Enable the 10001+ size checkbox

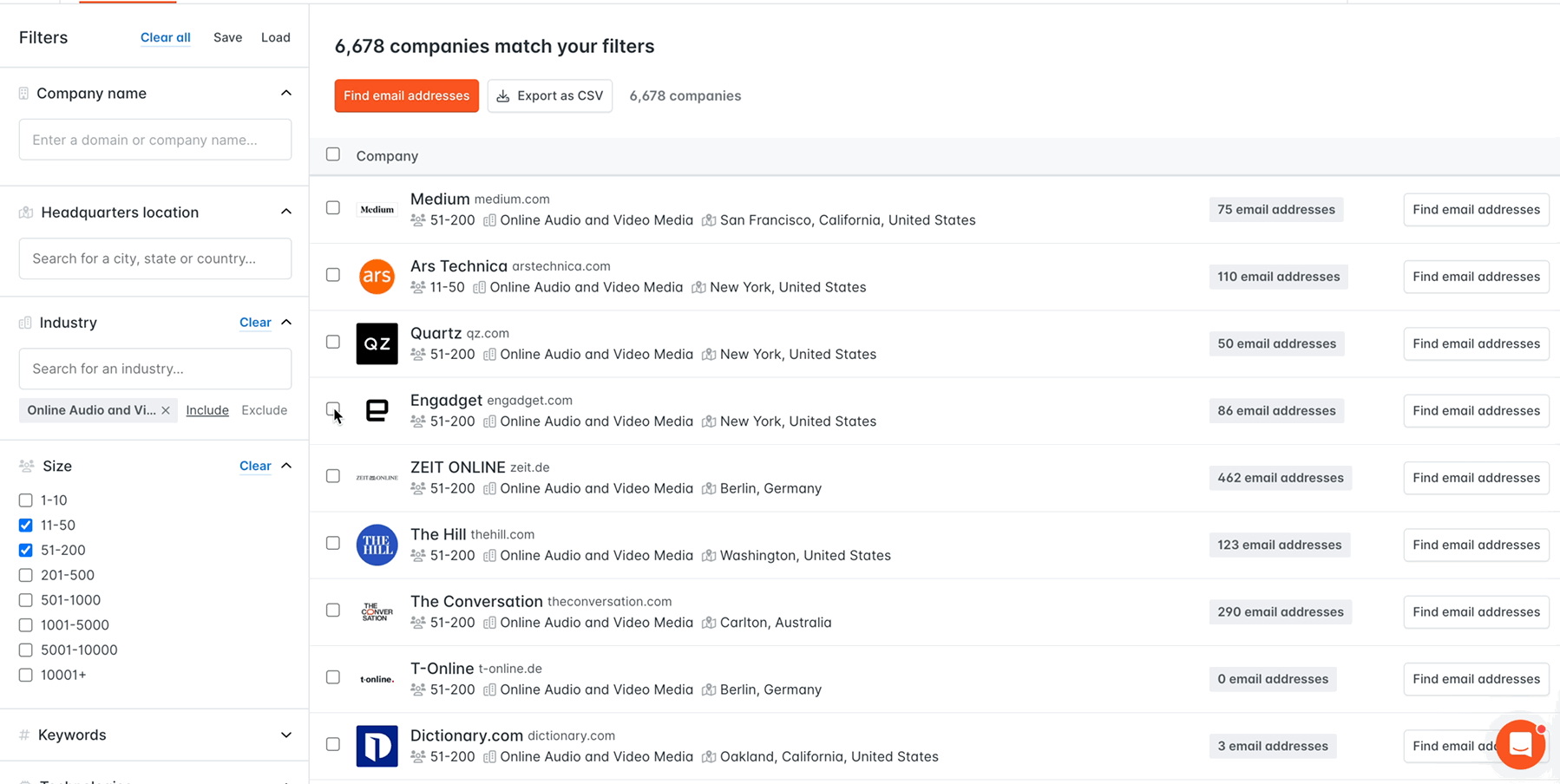tap(26, 675)
